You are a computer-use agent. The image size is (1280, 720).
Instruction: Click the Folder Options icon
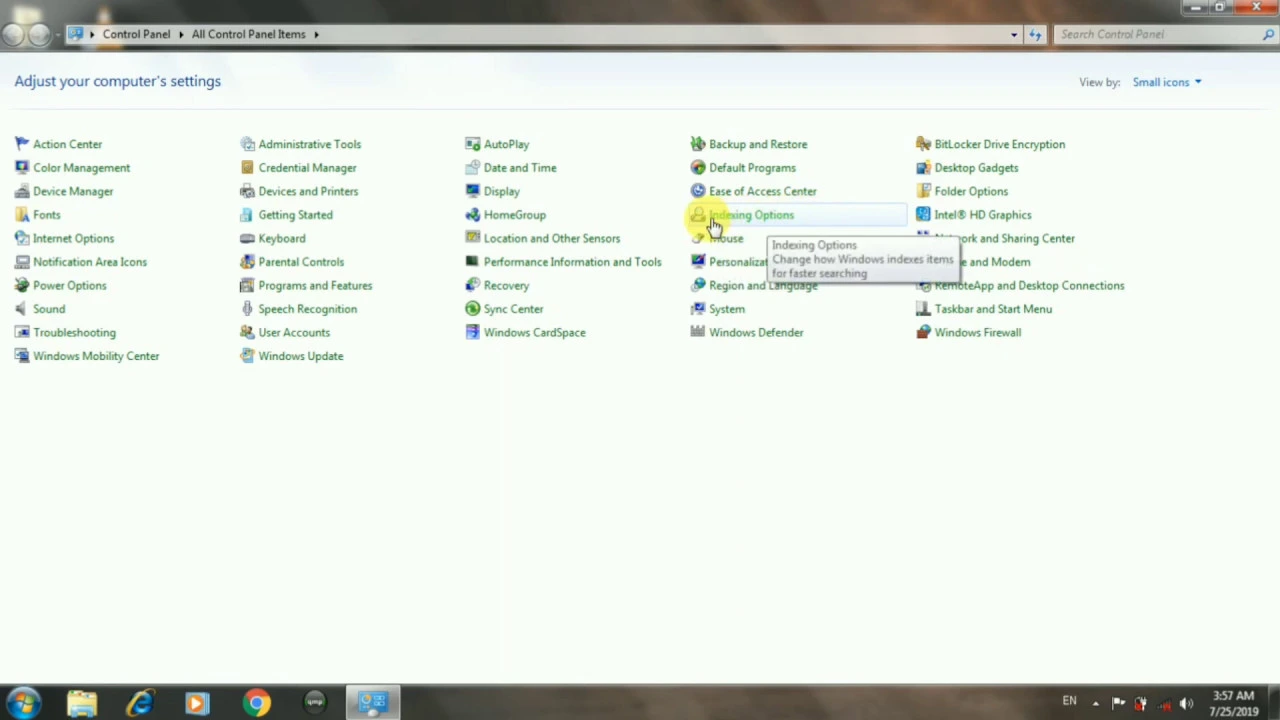point(923,191)
